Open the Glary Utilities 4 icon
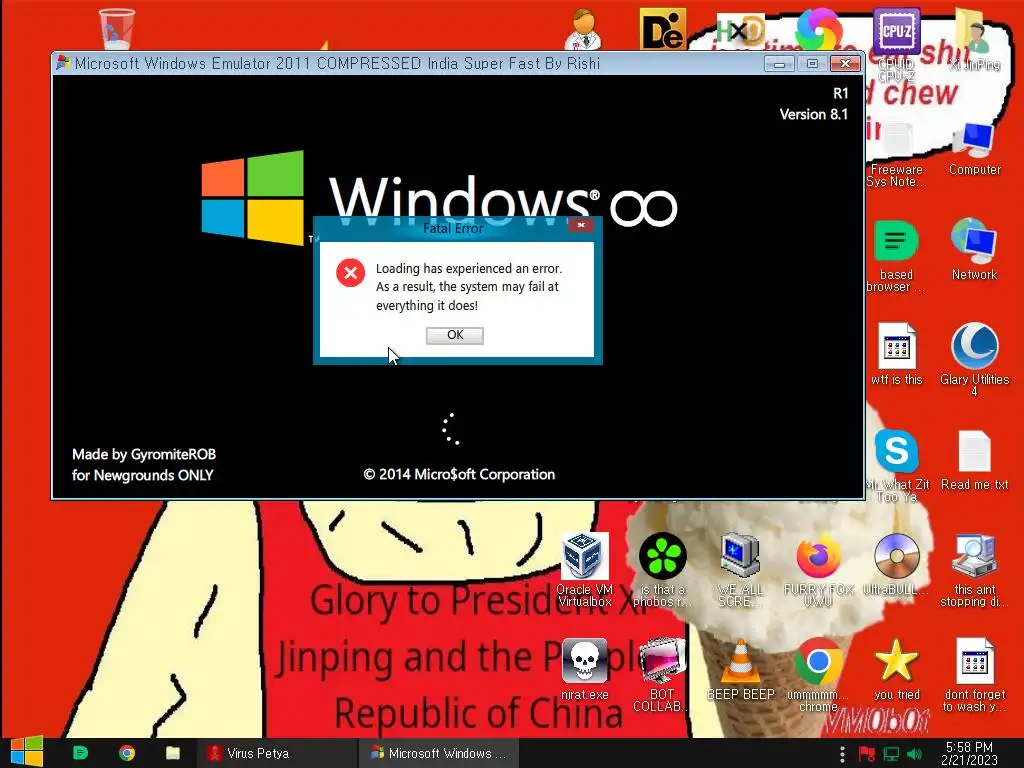The height and width of the screenshot is (768, 1024). pyautogui.click(x=974, y=359)
